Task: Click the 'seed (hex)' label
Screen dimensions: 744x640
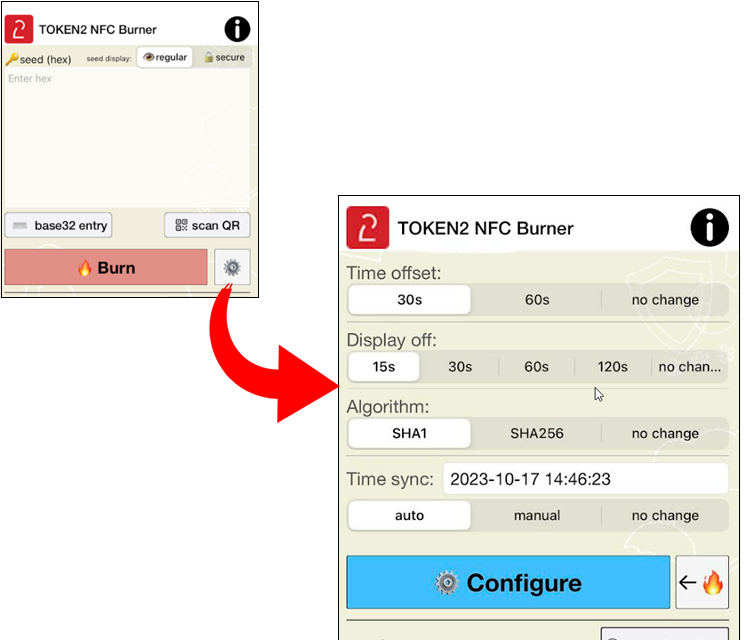Action: (x=45, y=60)
